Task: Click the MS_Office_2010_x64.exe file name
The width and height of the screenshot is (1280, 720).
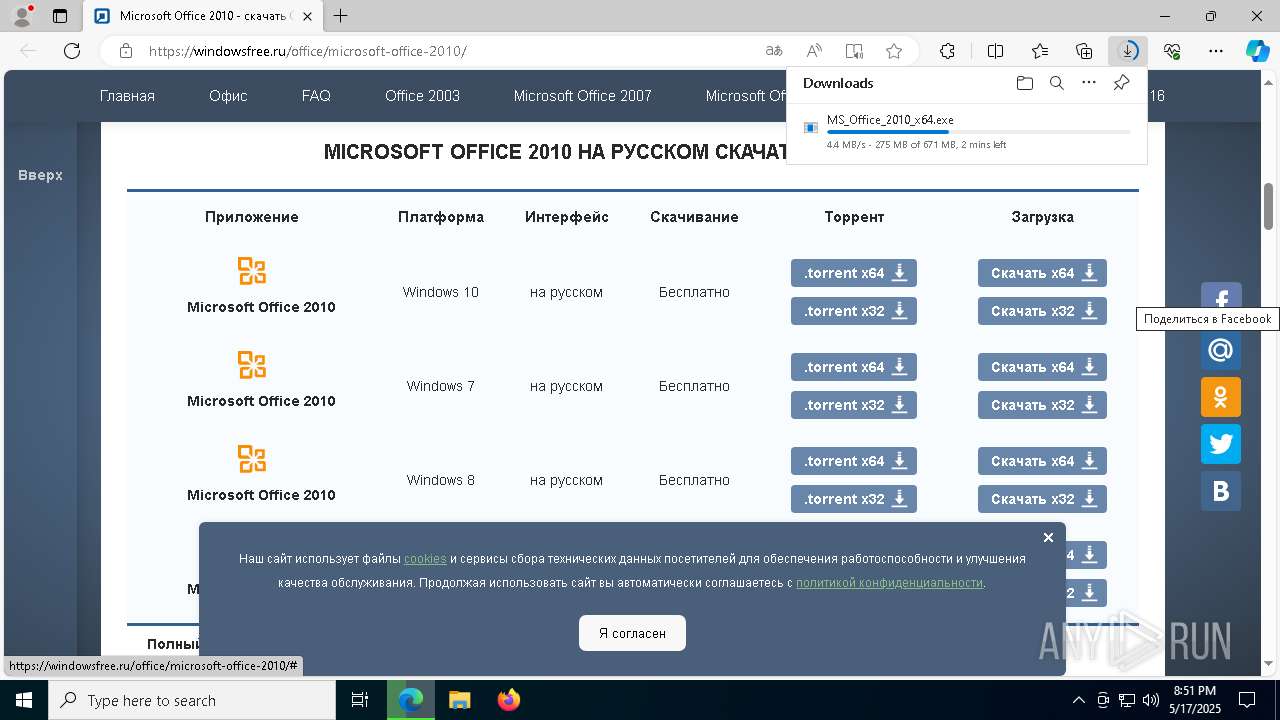Action: coord(890,120)
